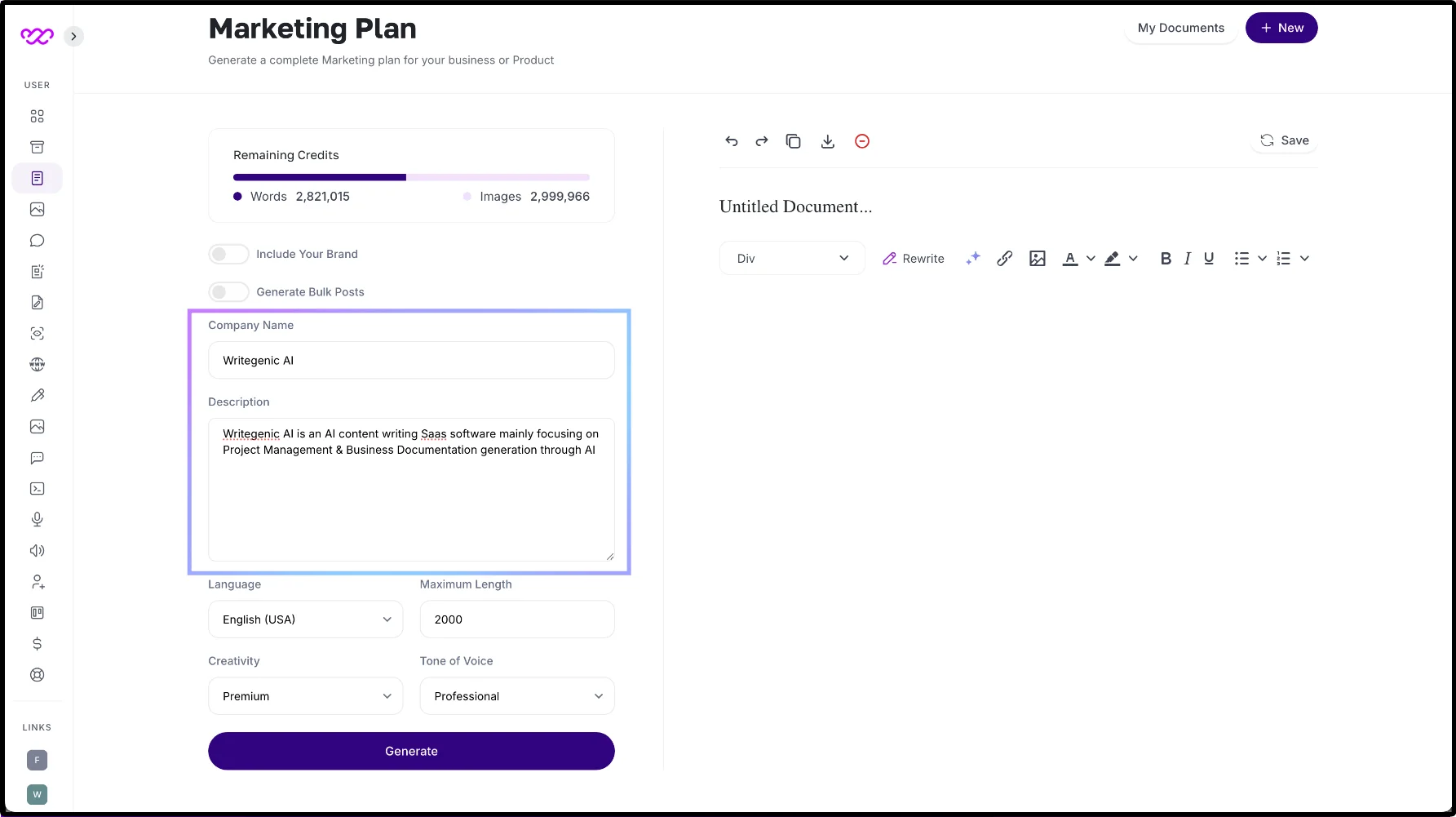Insert a numbered list
This screenshot has width=1456, height=817.
pos(1283,258)
